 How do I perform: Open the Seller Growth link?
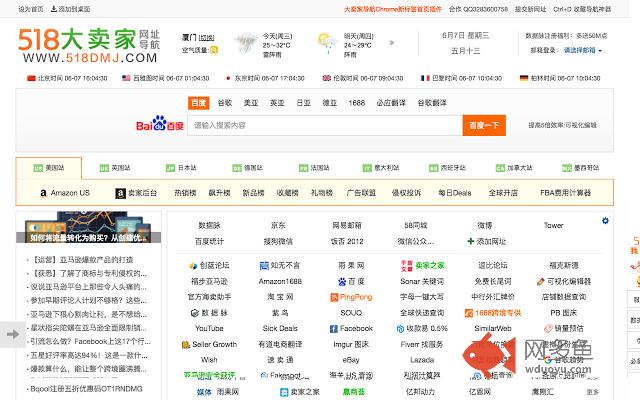pyautogui.click(x=209, y=344)
